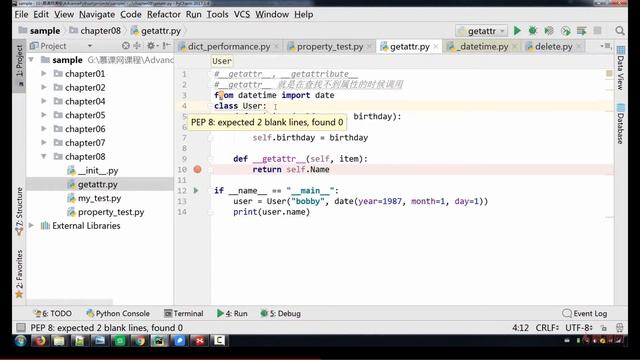
Task: Click CRLF line separator in status bar
Action: pos(547,327)
